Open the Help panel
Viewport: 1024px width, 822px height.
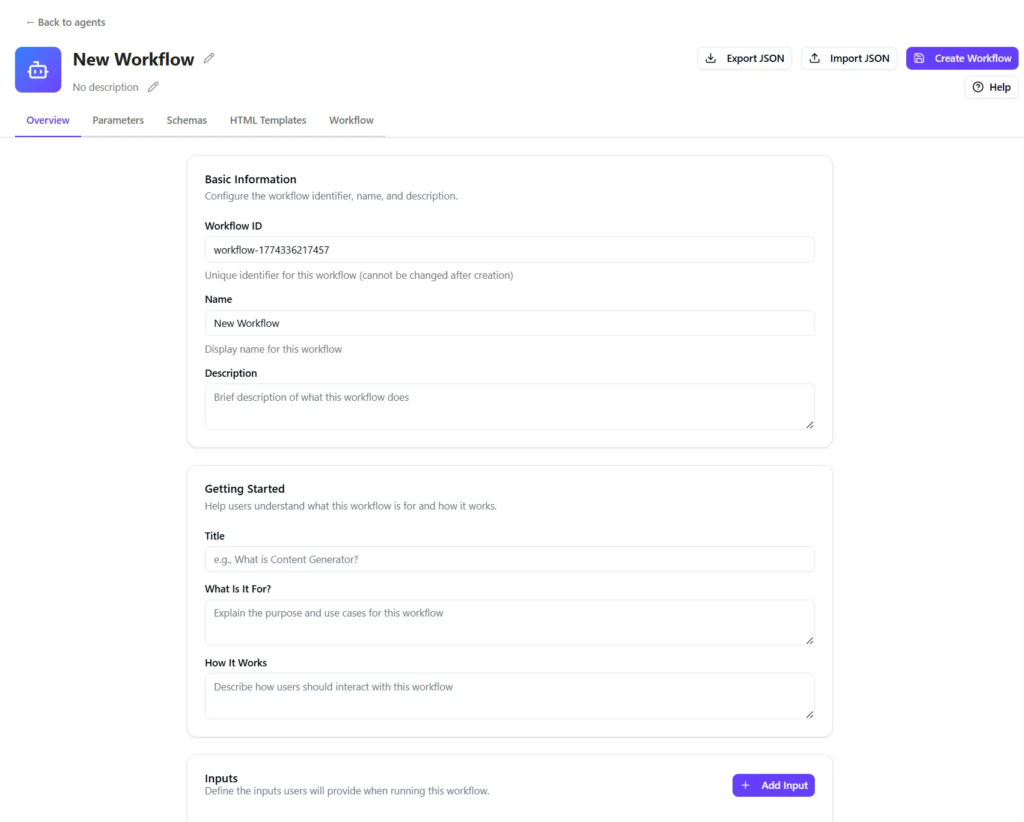click(991, 87)
